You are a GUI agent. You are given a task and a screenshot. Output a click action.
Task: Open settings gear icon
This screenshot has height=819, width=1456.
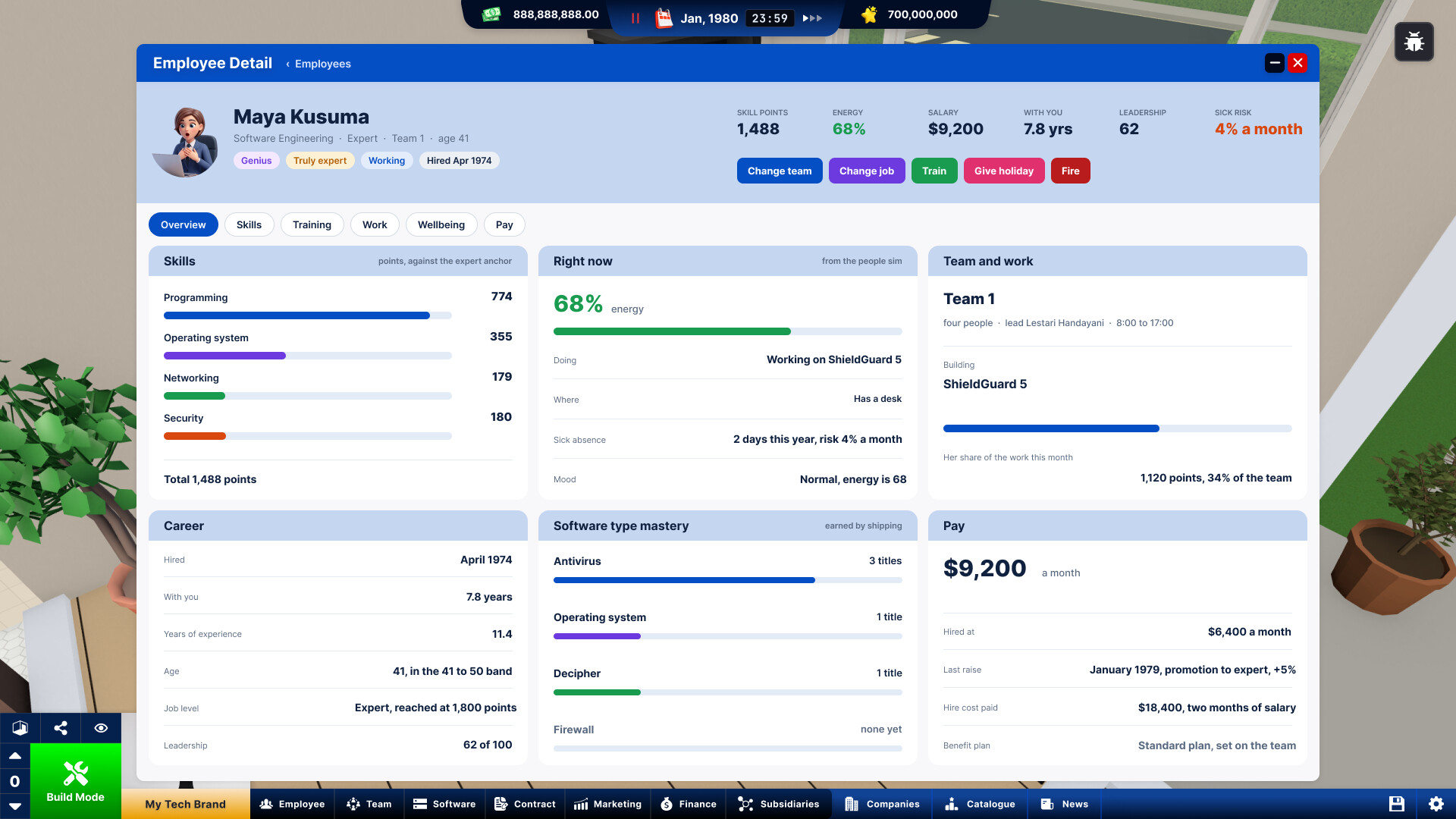[1436, 804]
